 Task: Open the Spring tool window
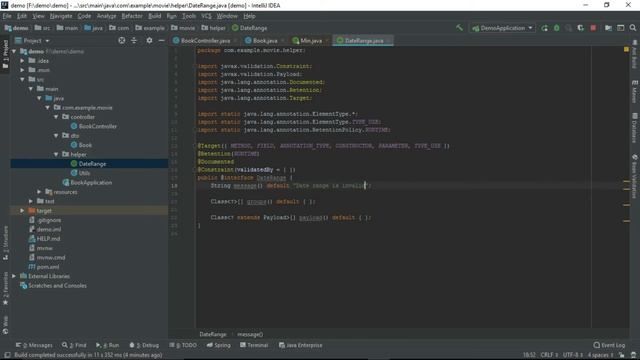pyautogui.click(x=218, y=345)
